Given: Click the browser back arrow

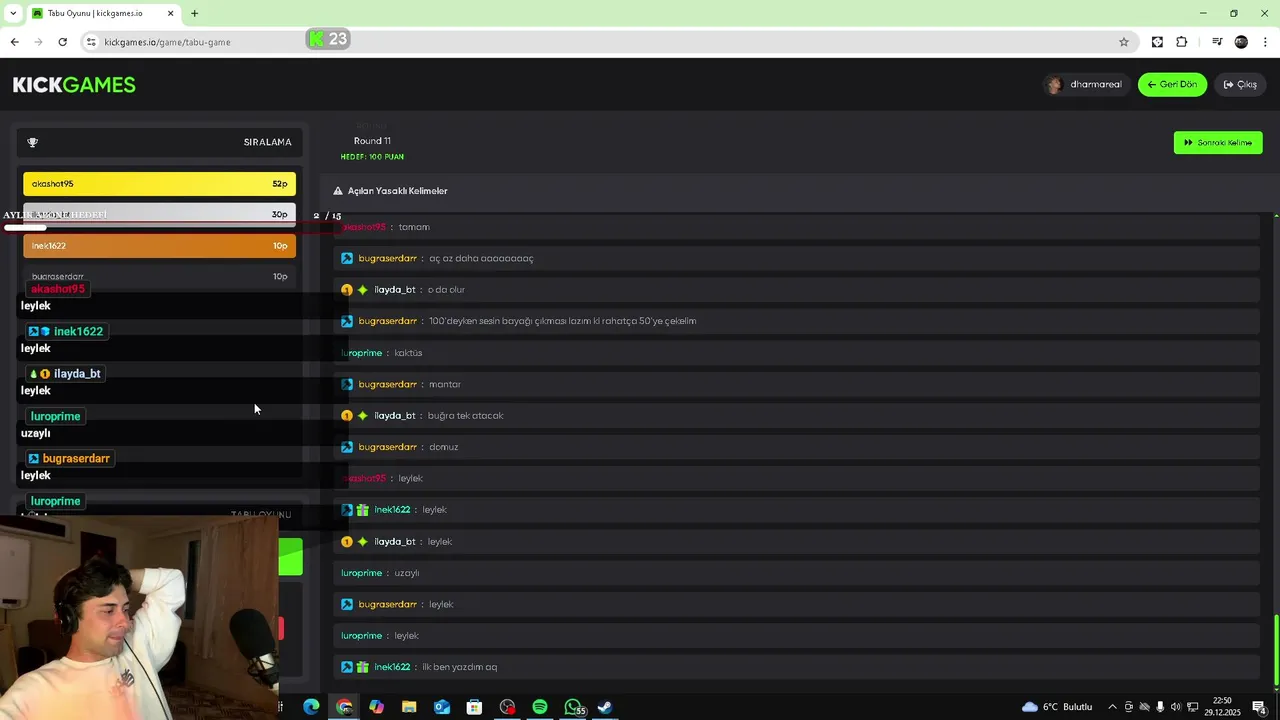Looking at the screenshot, I should pos(14,42).
